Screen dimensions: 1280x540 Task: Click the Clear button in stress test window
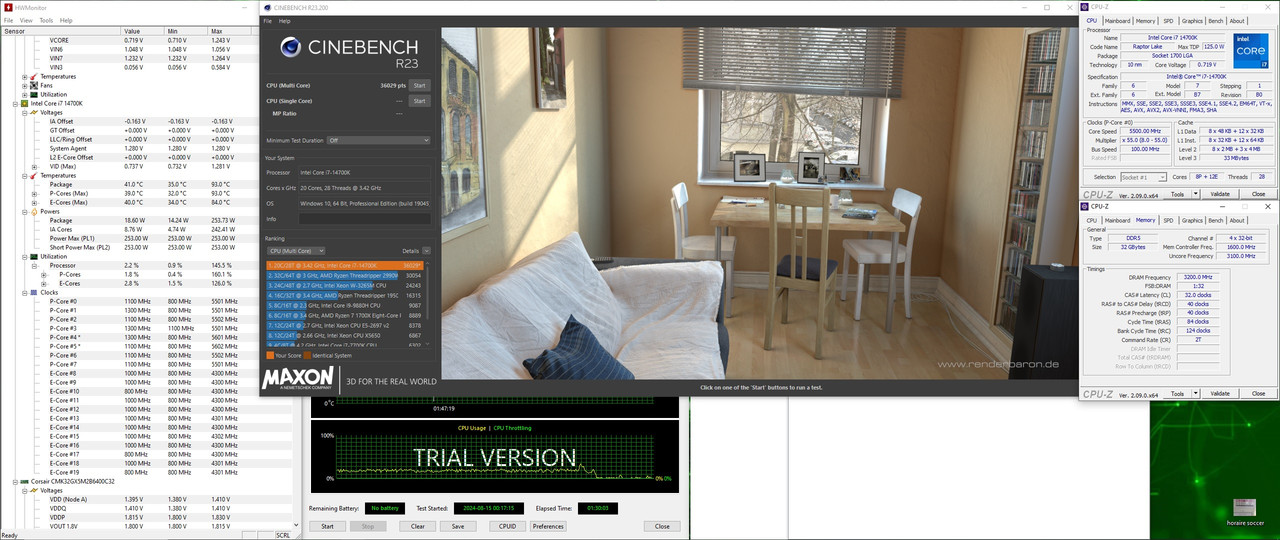point(418,526)
